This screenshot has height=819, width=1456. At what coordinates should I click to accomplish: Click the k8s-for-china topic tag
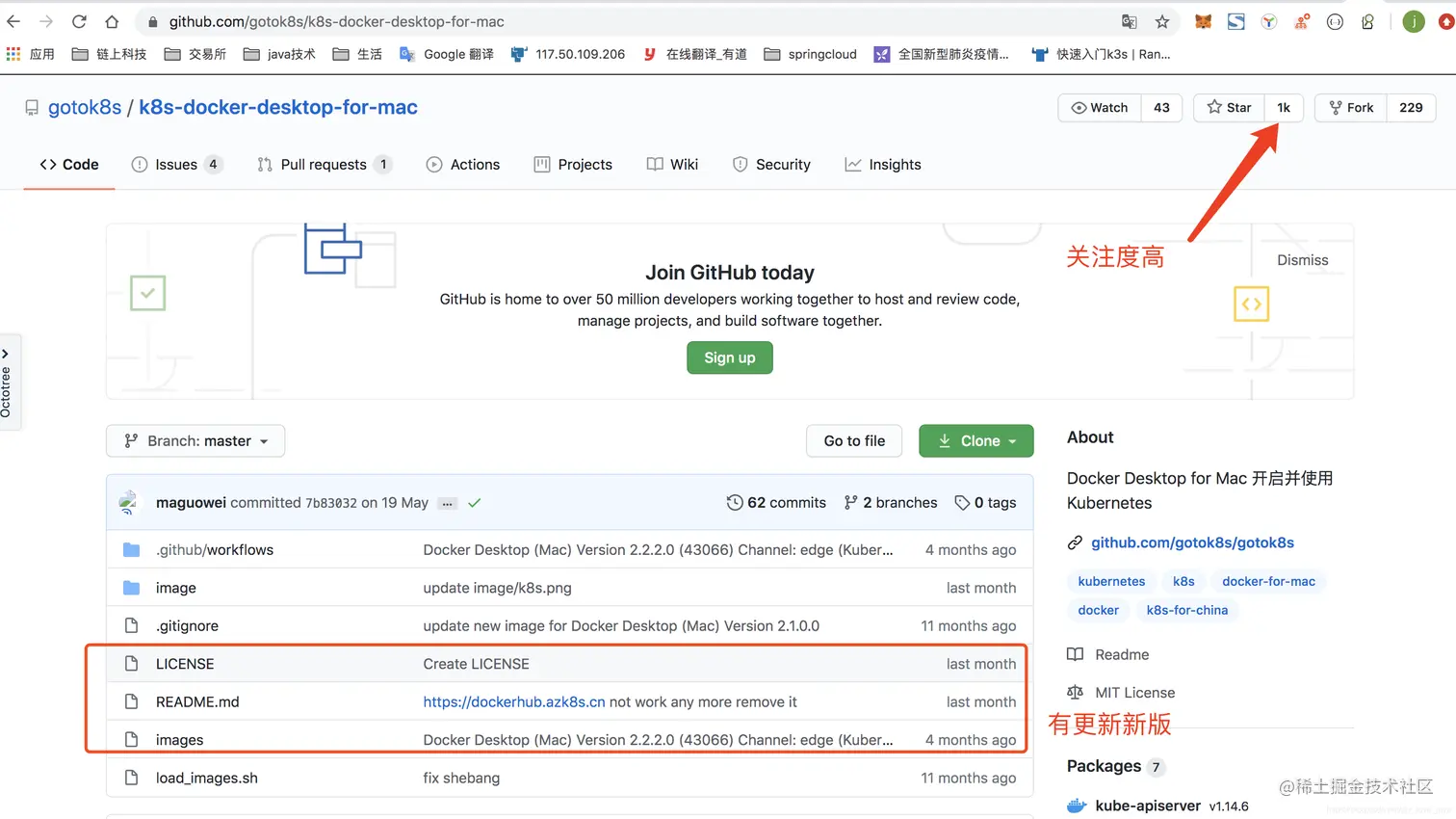[x=1186, y=611]
